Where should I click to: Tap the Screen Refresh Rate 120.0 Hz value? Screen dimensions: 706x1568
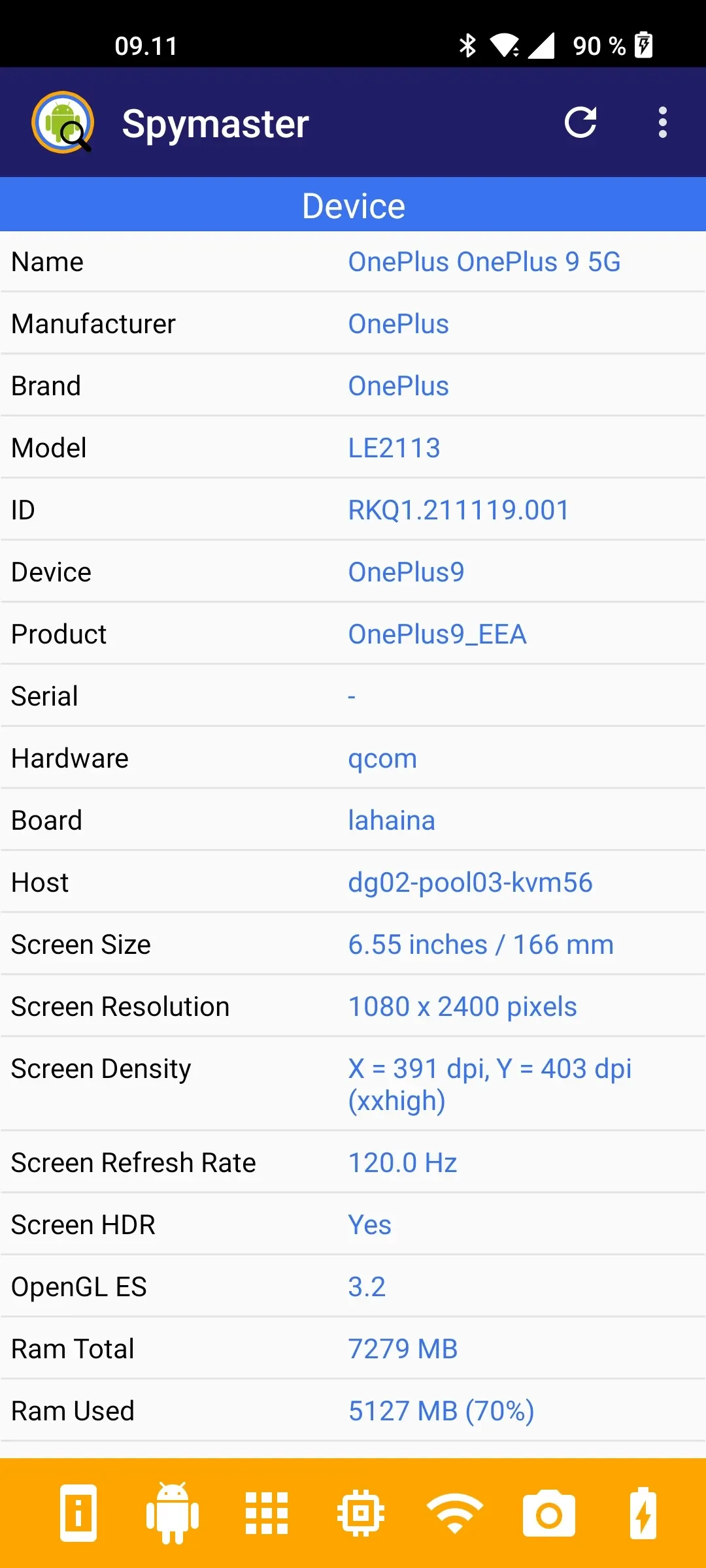coord(403,1163)
